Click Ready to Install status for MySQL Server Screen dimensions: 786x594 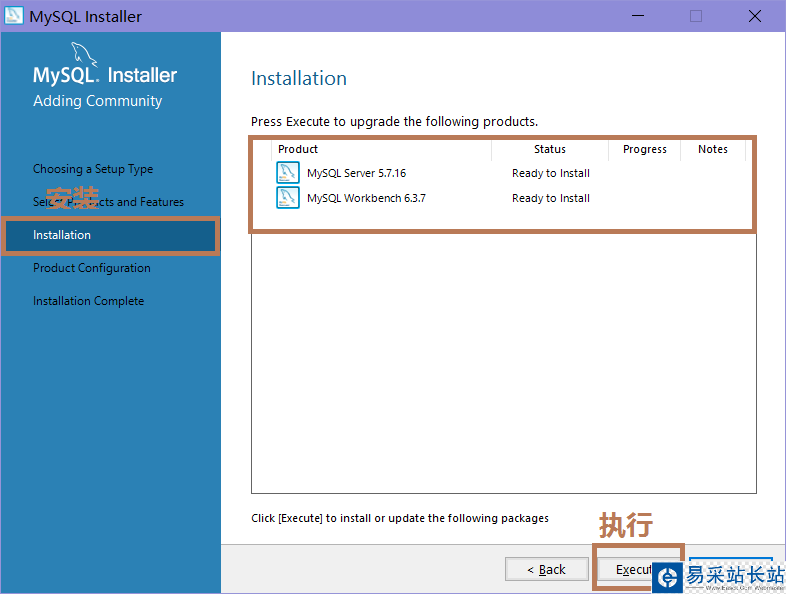click(x=551, y=173)
